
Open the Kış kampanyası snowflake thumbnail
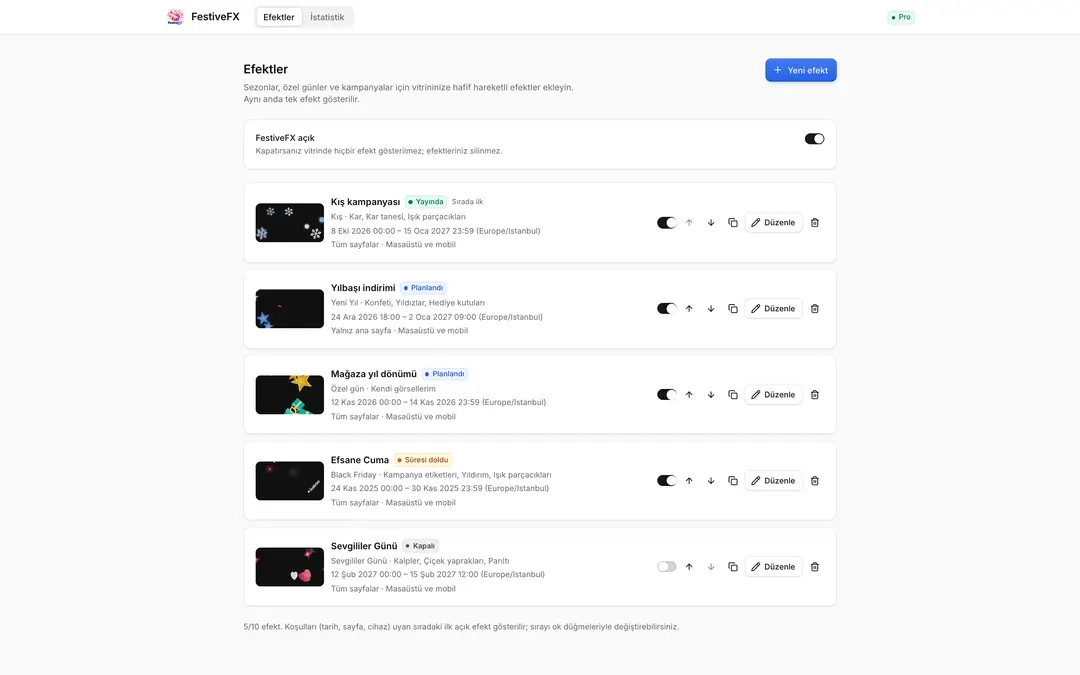tap(289, 222)
